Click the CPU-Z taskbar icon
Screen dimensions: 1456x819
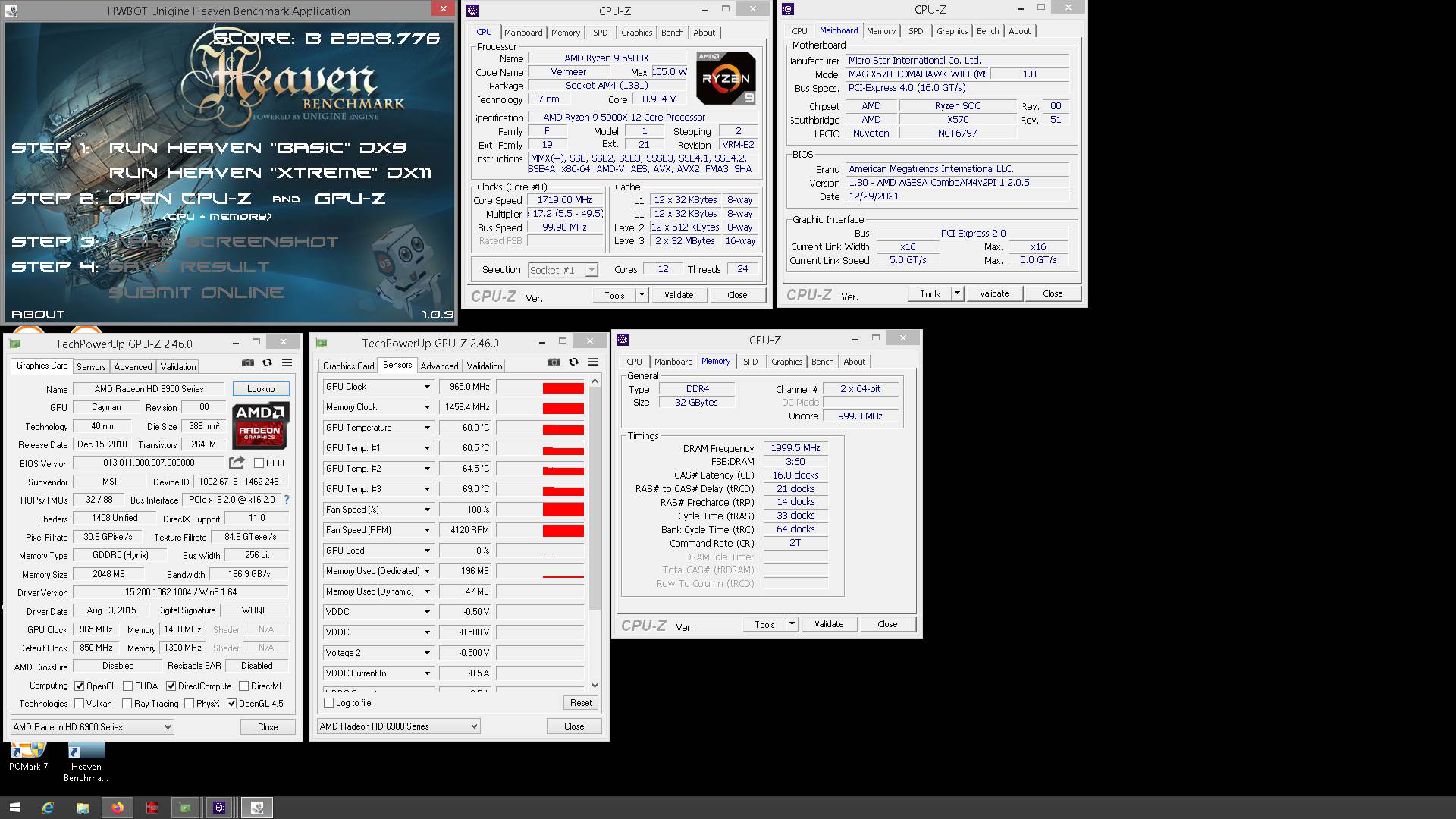click(219, 808)
